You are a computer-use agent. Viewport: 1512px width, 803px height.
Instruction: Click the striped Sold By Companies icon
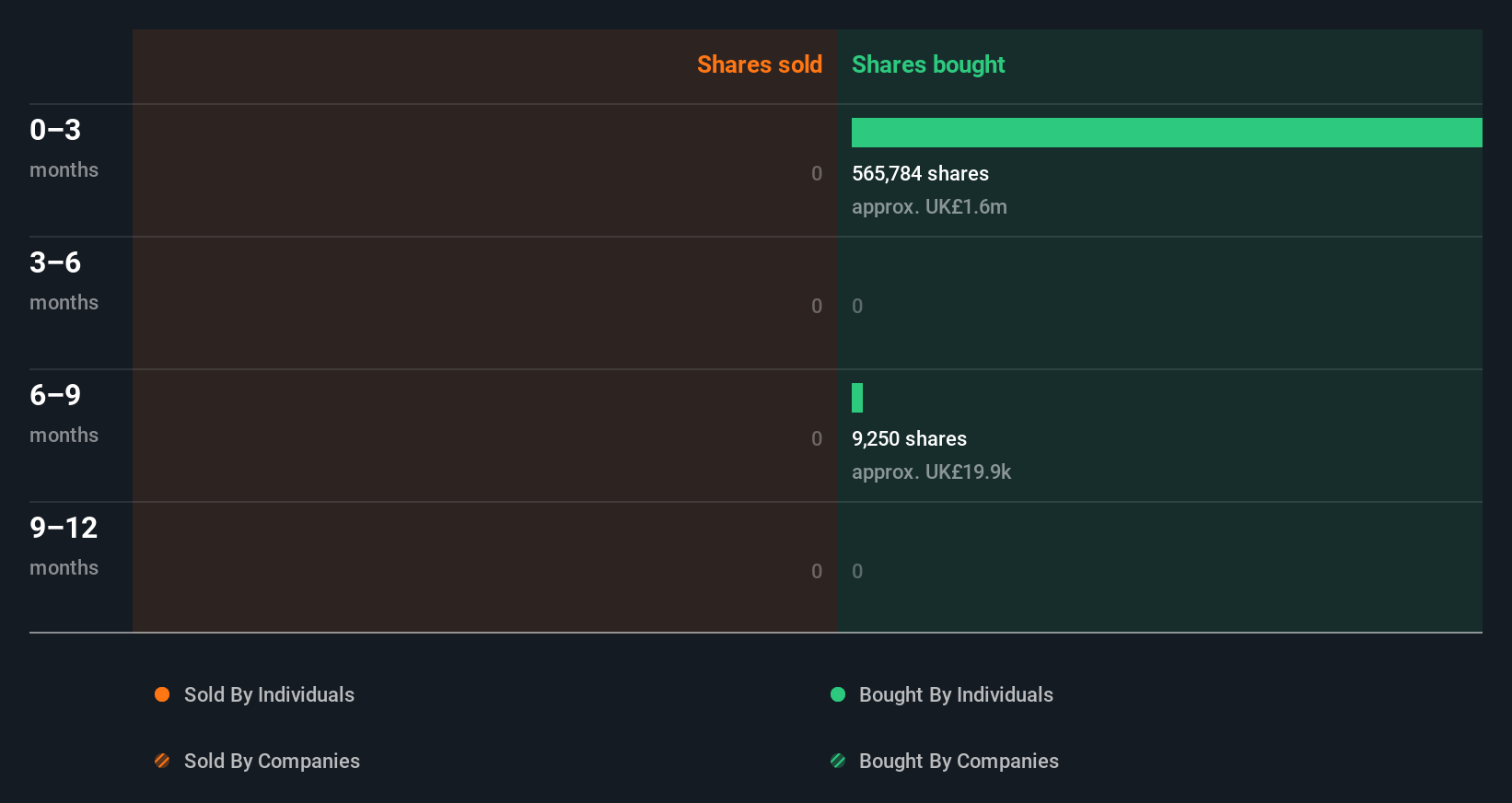pyautogui.click(x=162, y=761)
